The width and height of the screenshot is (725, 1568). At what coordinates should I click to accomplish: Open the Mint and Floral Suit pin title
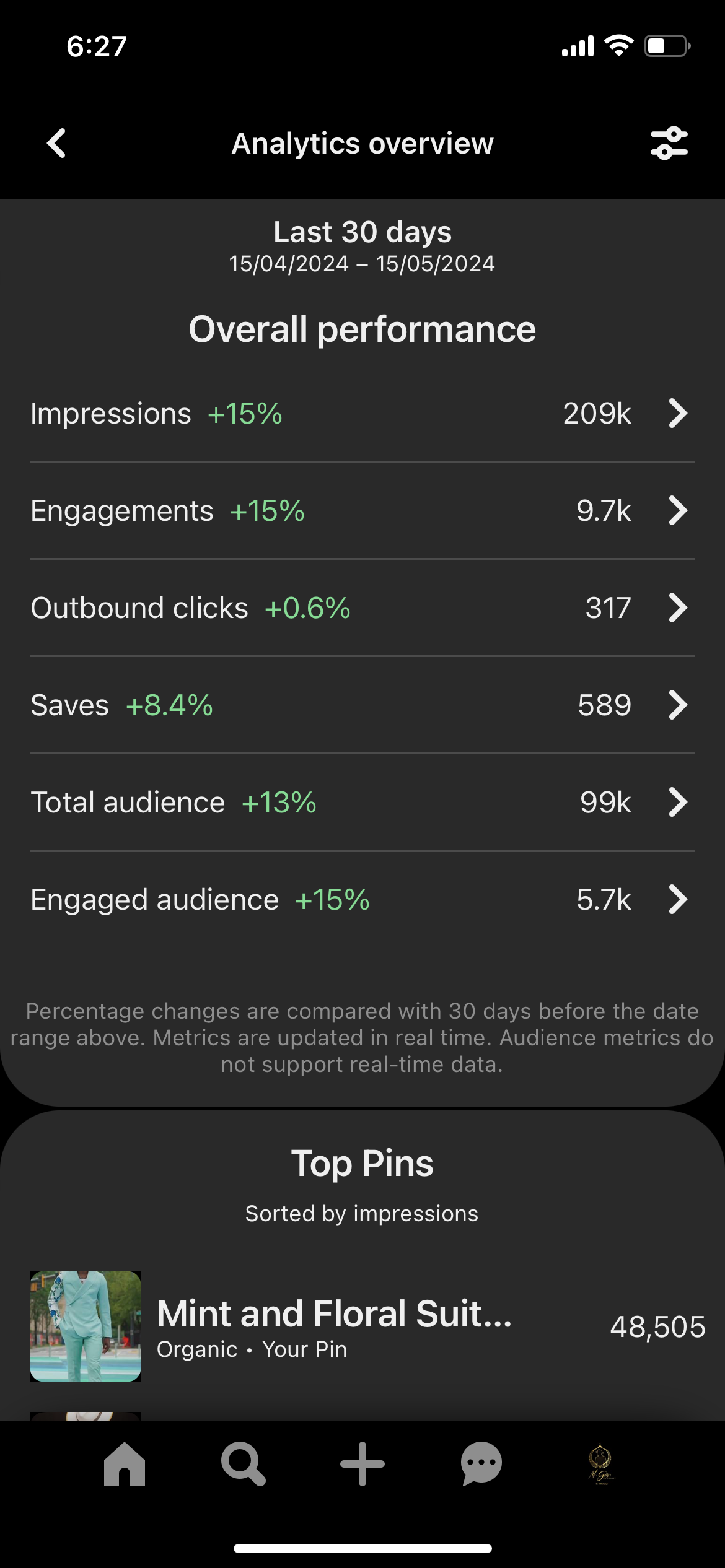pyautogui.click(x=335, y=1313)
